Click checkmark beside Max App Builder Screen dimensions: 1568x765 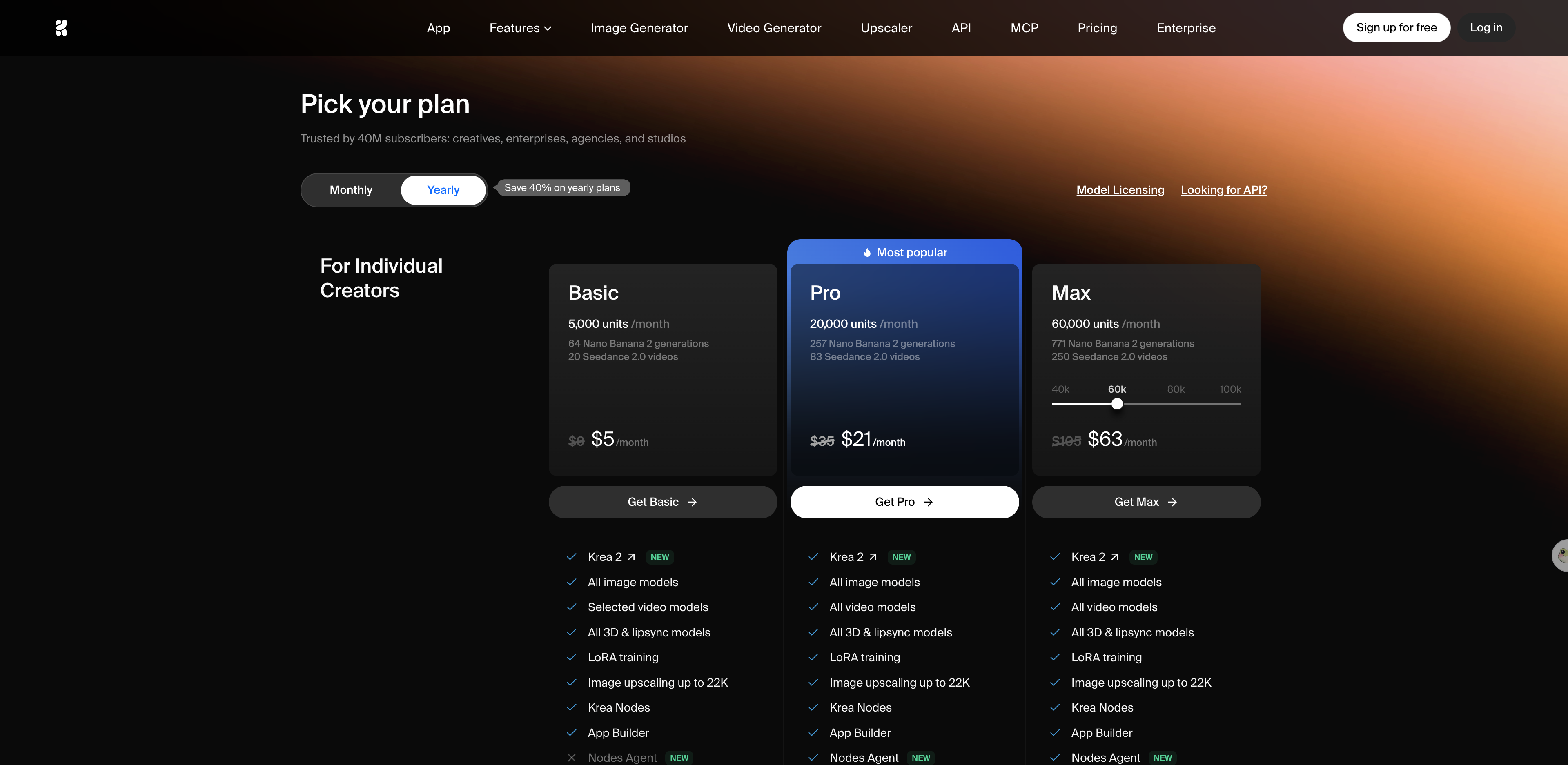(x=1055, y=733)
